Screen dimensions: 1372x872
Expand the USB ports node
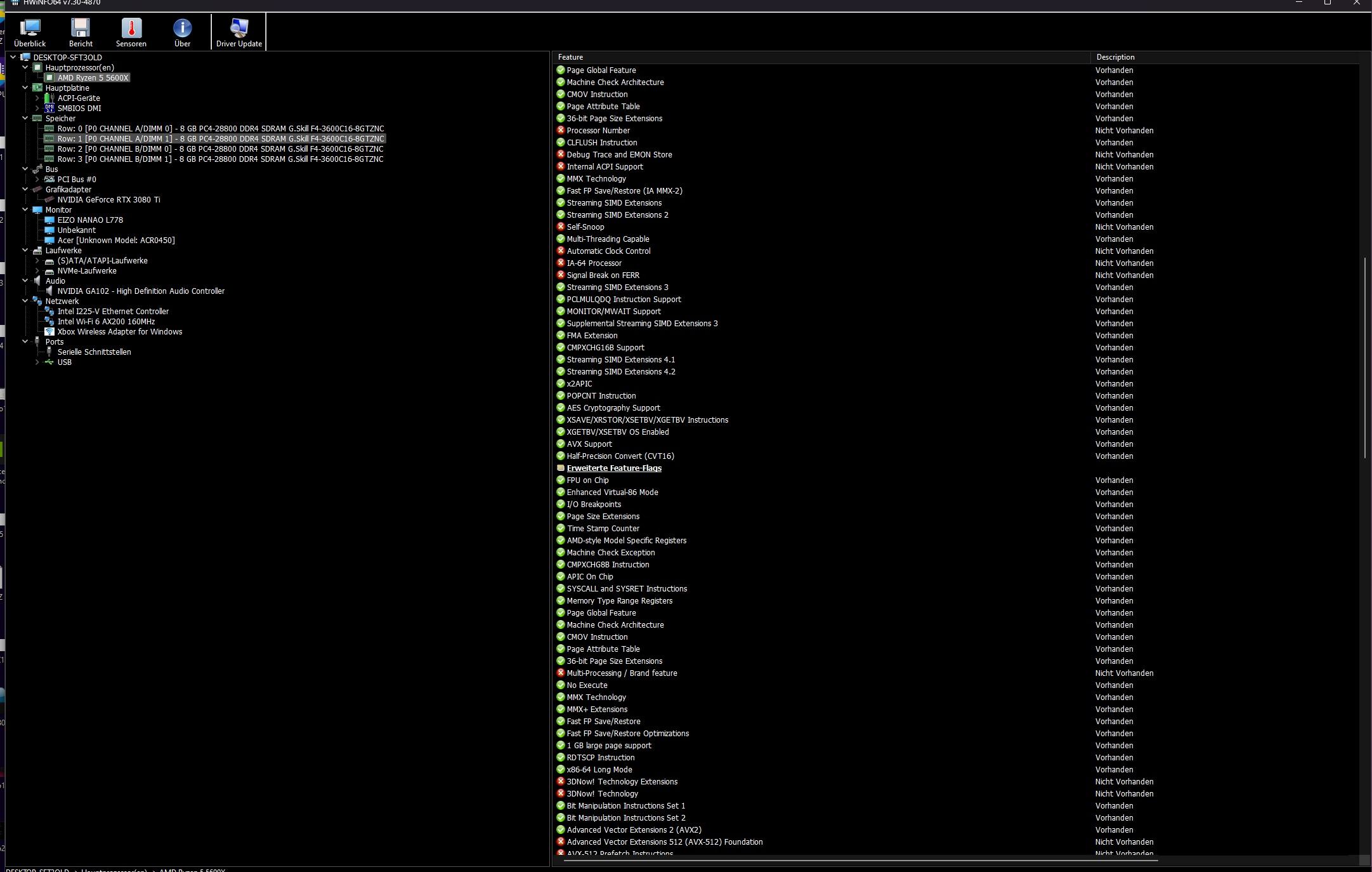point(37,362)
